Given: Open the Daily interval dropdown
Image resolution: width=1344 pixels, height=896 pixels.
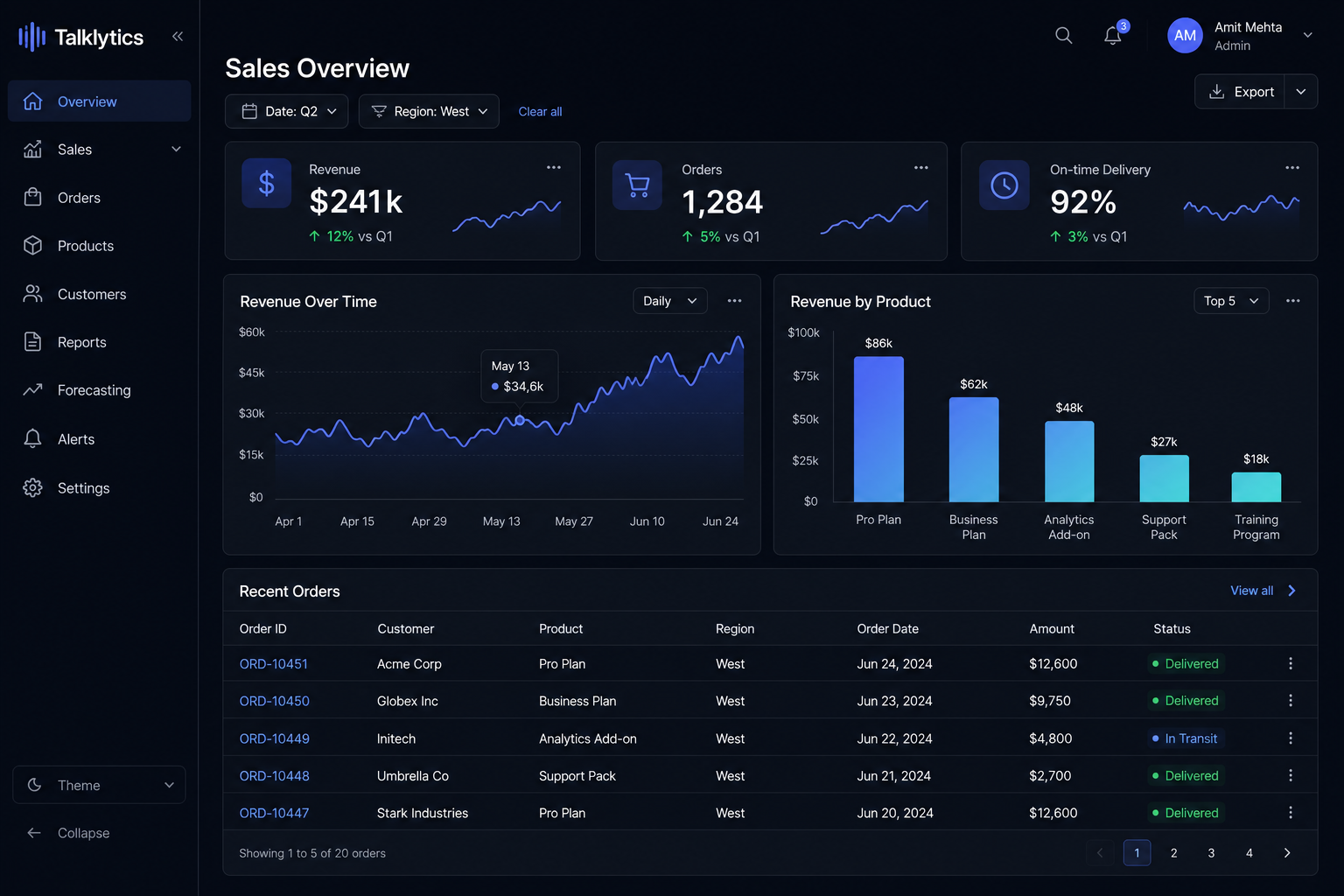Looking at the screenshot, I should 670,301.
